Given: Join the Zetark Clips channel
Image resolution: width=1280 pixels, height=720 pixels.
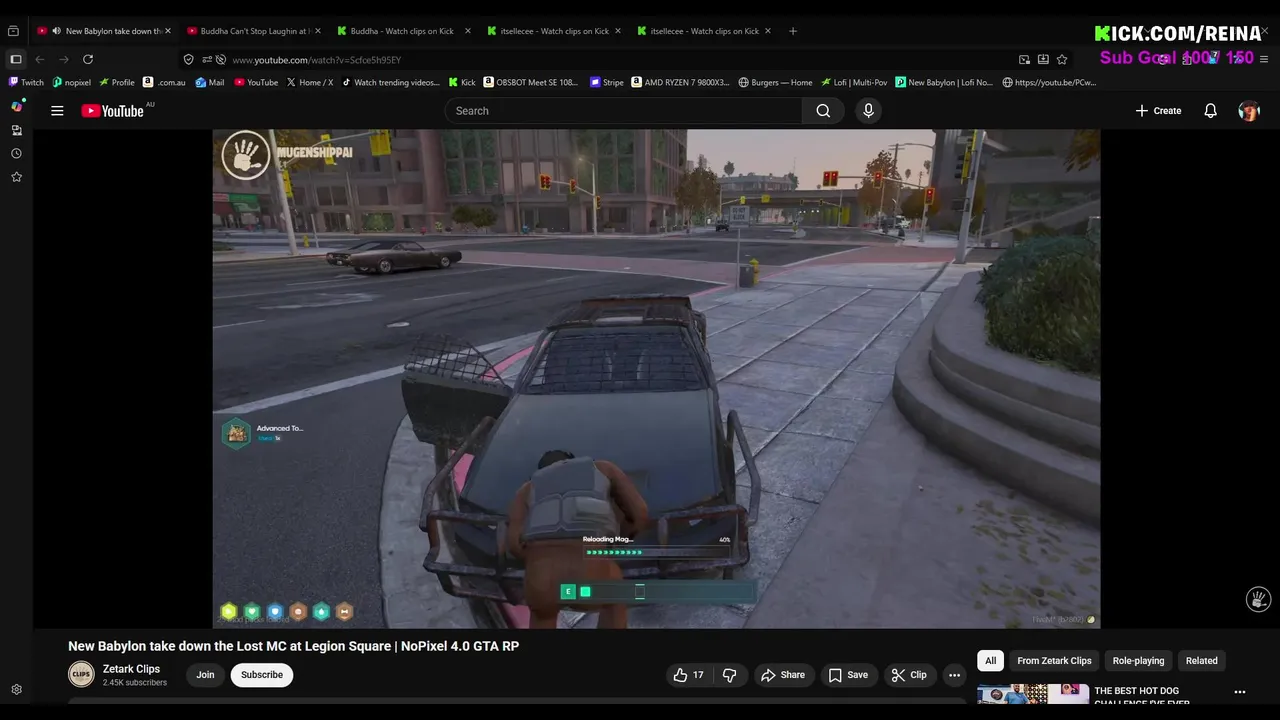Looking at the screenshot, I should click(x=205, y=675).
